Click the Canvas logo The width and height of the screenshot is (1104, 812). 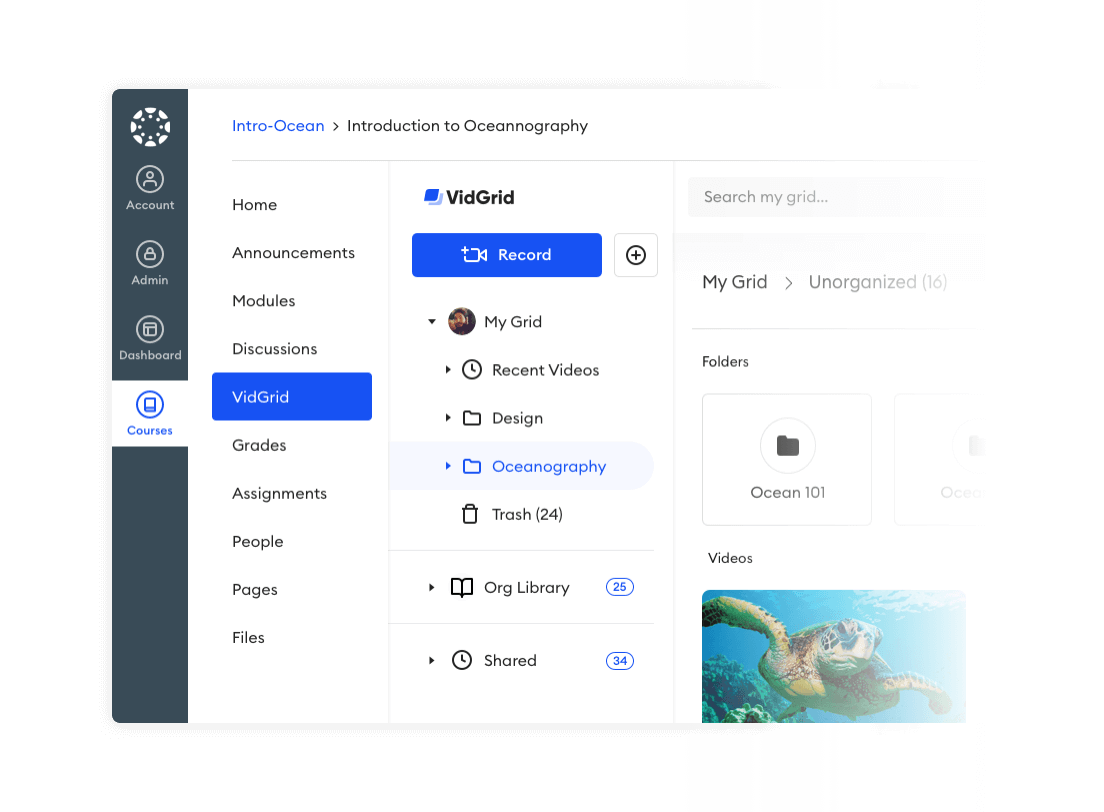pyautogui.click(x=149, y=127)
